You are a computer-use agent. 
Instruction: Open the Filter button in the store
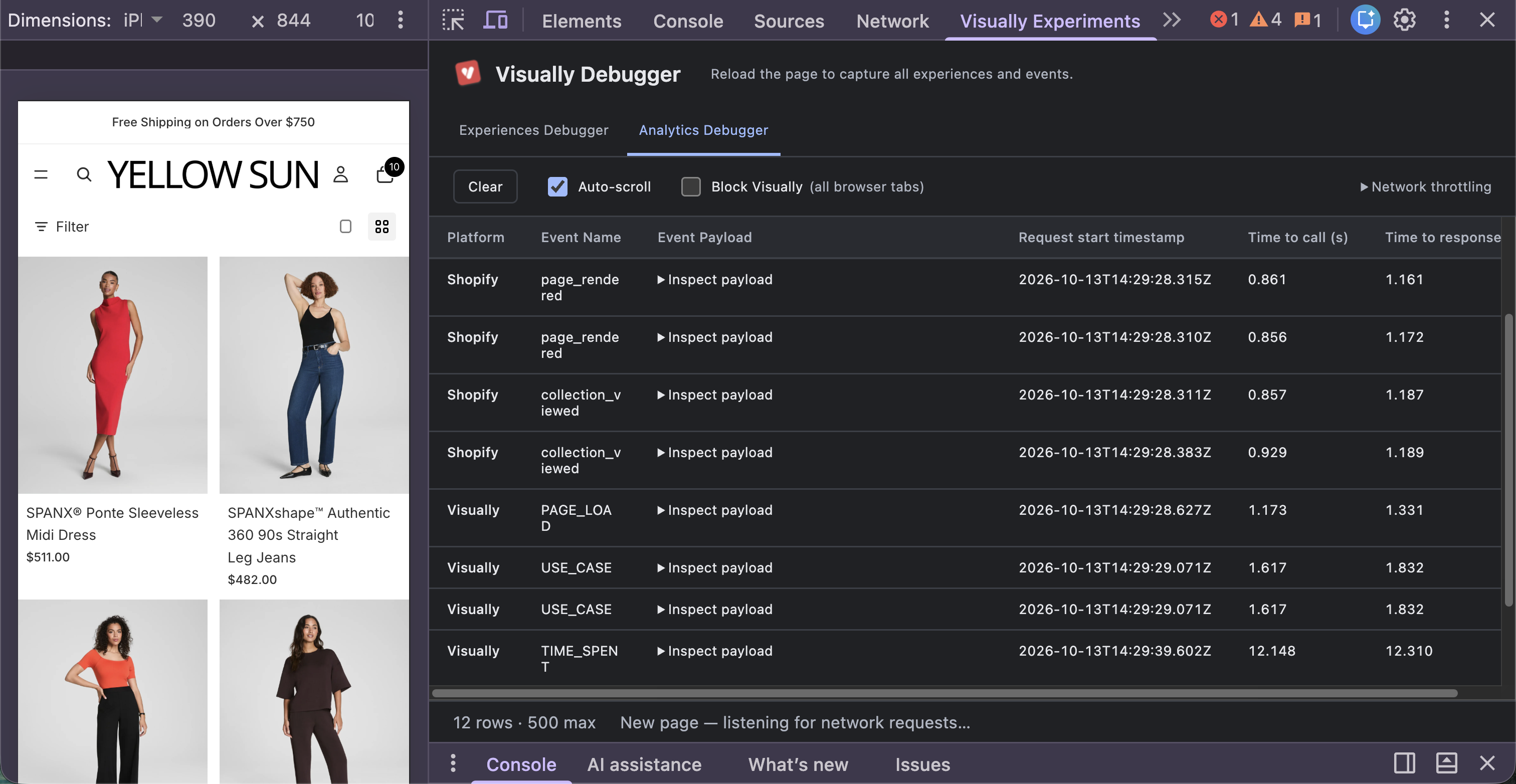[62, 227]
